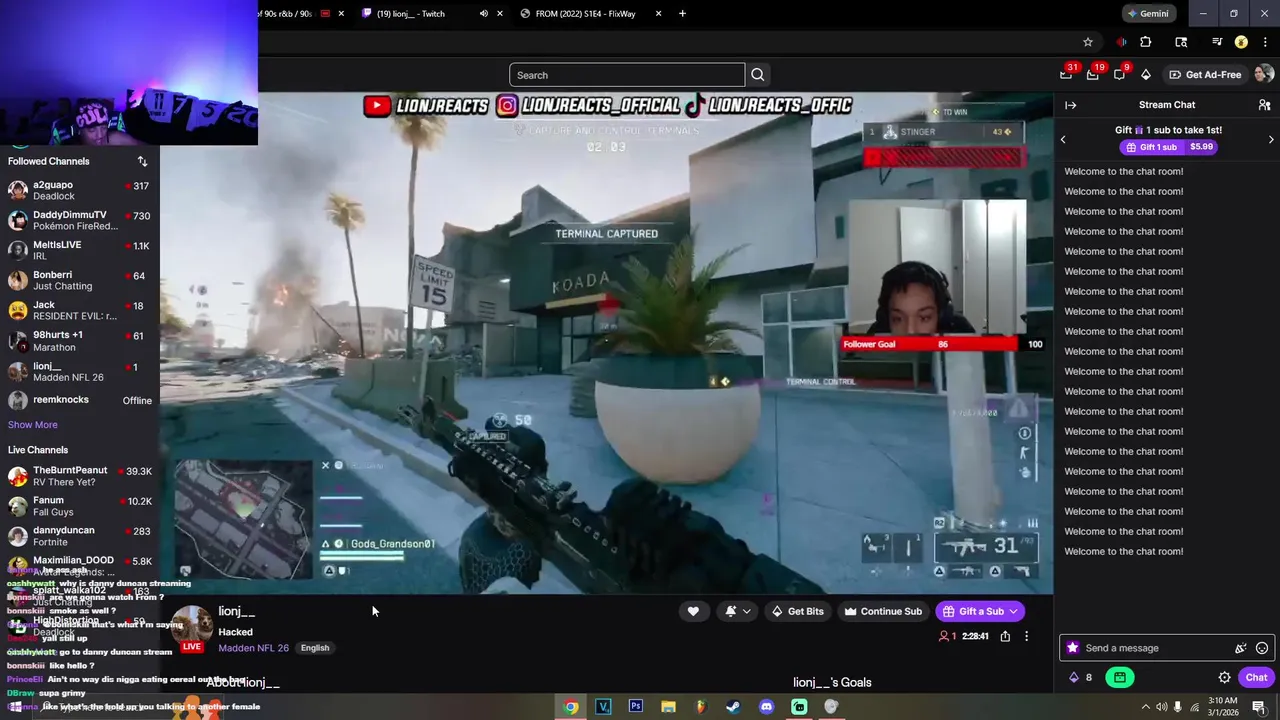Open File Explorer from the taskbar
The width and height of the screenshot is (1280, 720).
coord(668,706)
